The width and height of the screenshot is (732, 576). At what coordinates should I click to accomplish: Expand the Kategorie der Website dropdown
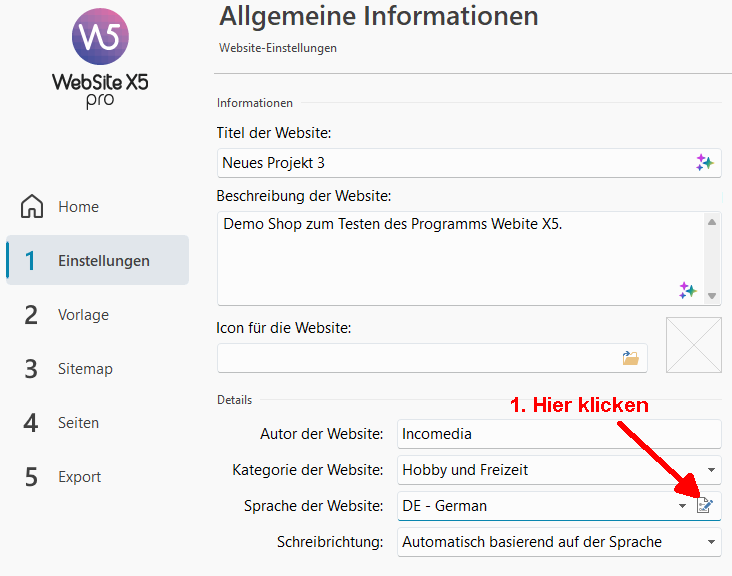pyautogui.click(x=711, y=469)
